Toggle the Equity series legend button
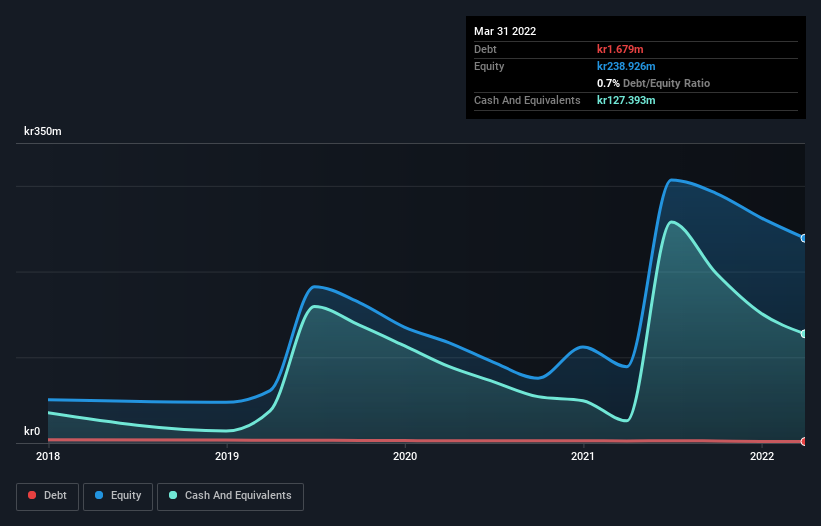This screenshot has width=821, height=526. point(118,496)
